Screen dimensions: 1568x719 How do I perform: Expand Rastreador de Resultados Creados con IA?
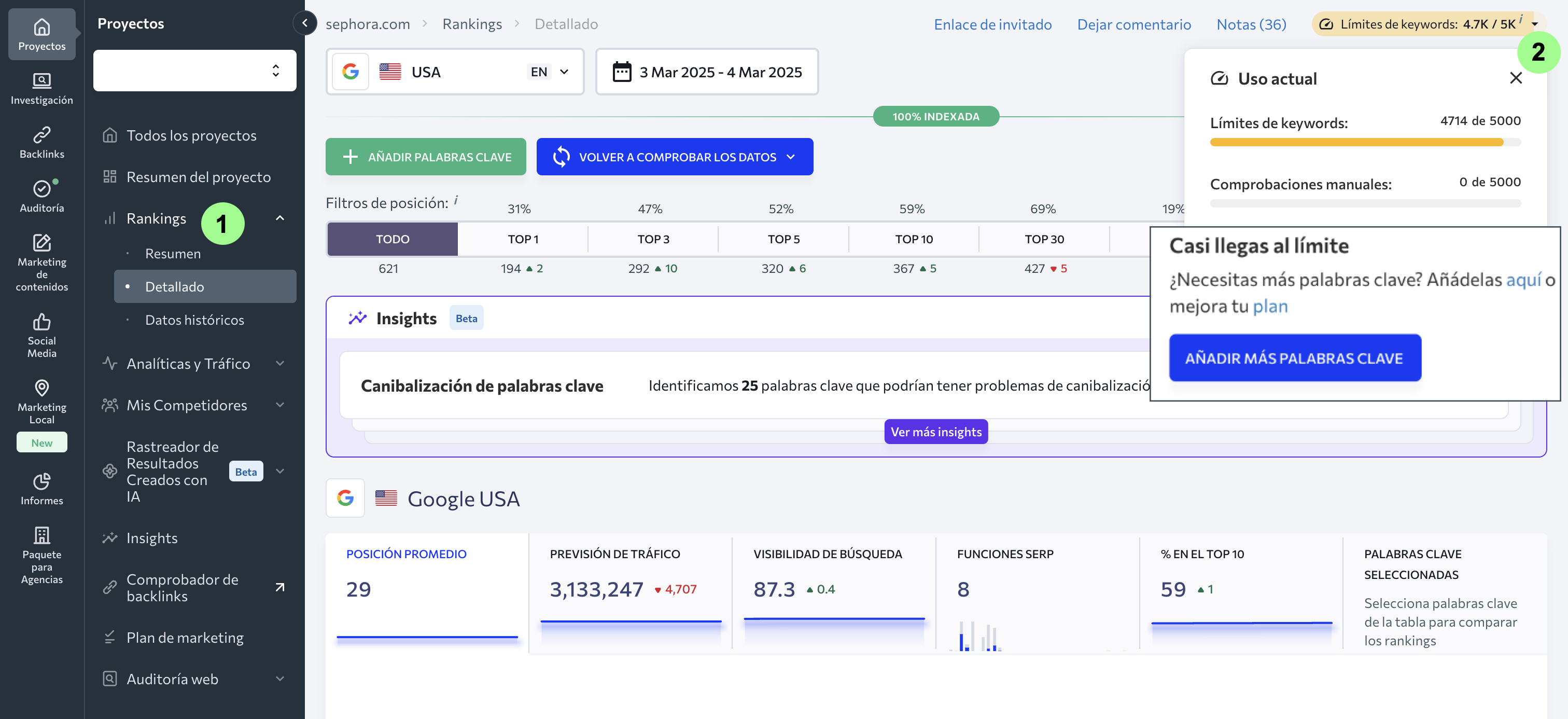[280, 471]
